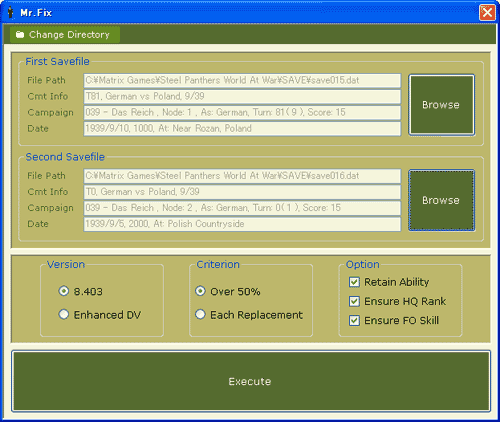Click the First Savefile Cmt Info field
Screen dimensions: 500x422
[242, 96]
